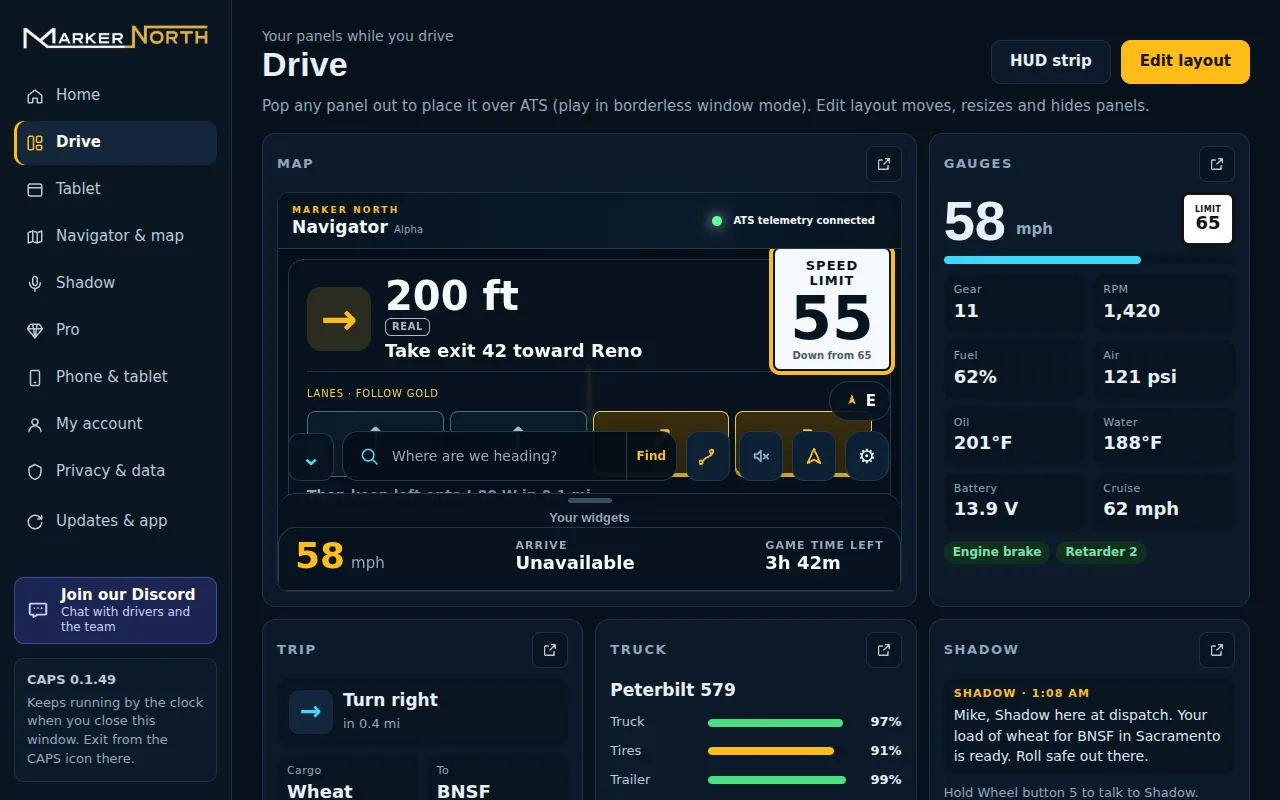Click the Privacy & data shield icon
This screenshot has width=1280, height=800.
pyautogui.click(x=35, y=471)
